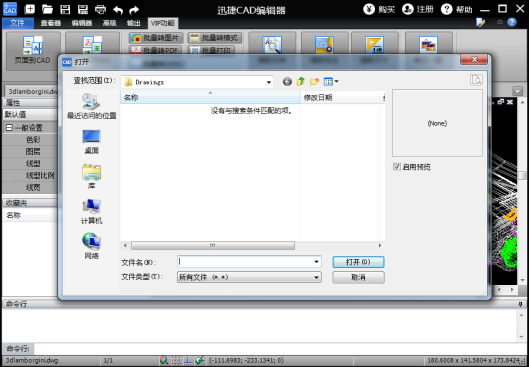The image size is (529, 367).
Task: Click the preview magnifier icon in dialog
Action: pyautogui.click(x=476, y=80)
